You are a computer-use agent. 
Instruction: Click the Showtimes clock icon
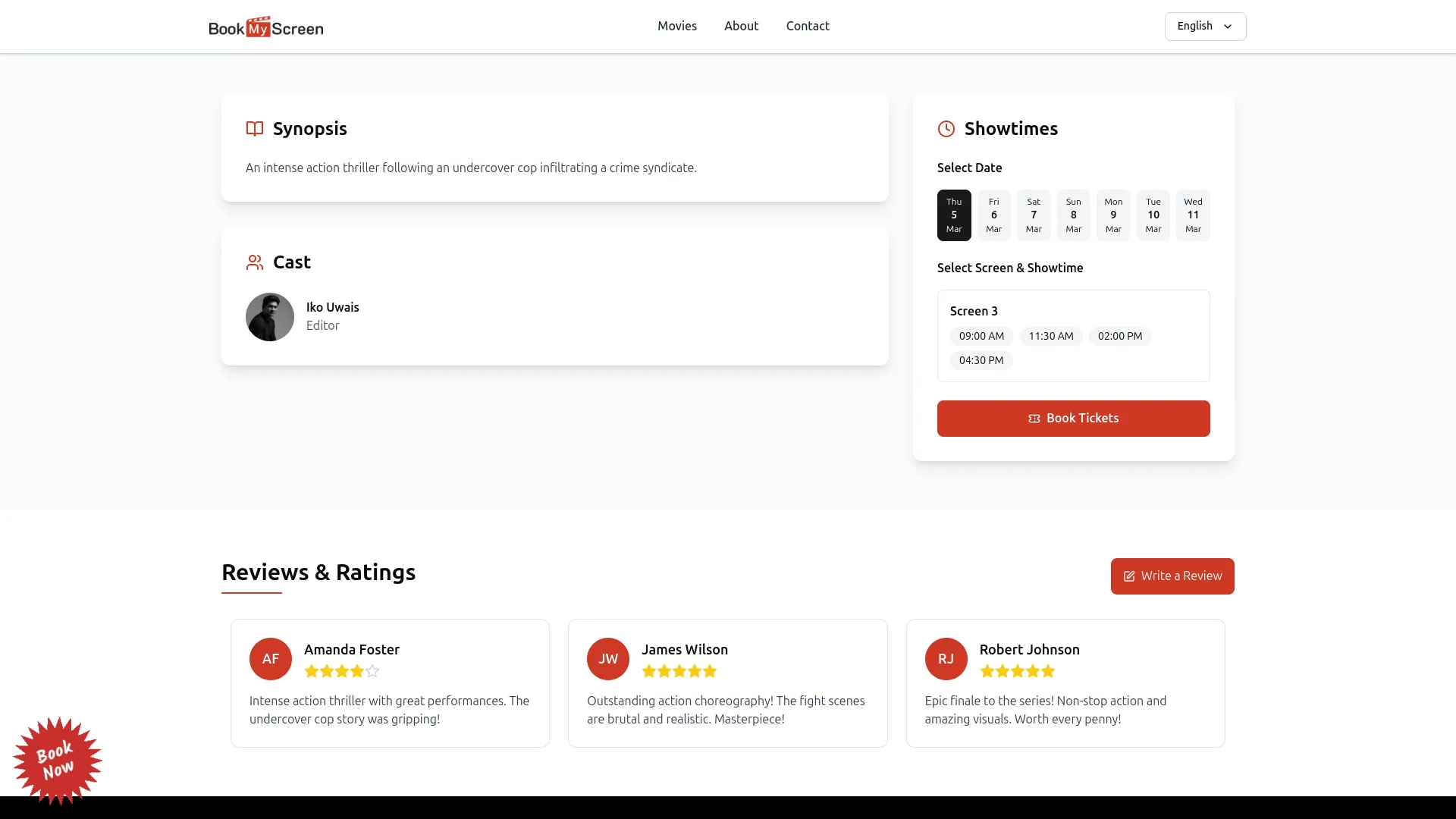[946, 129]
